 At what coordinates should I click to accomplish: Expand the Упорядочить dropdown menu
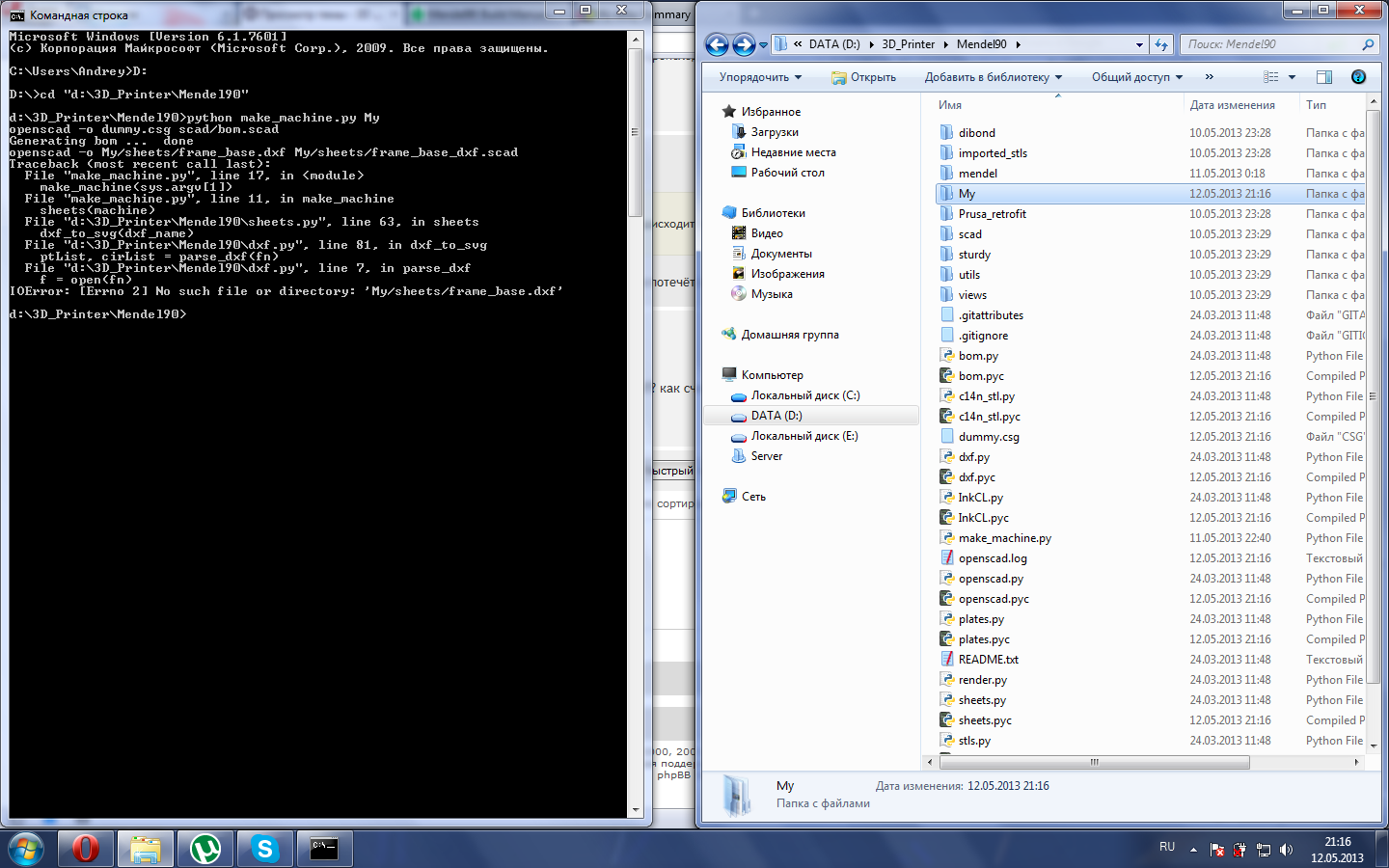click(x=760, y=77)
